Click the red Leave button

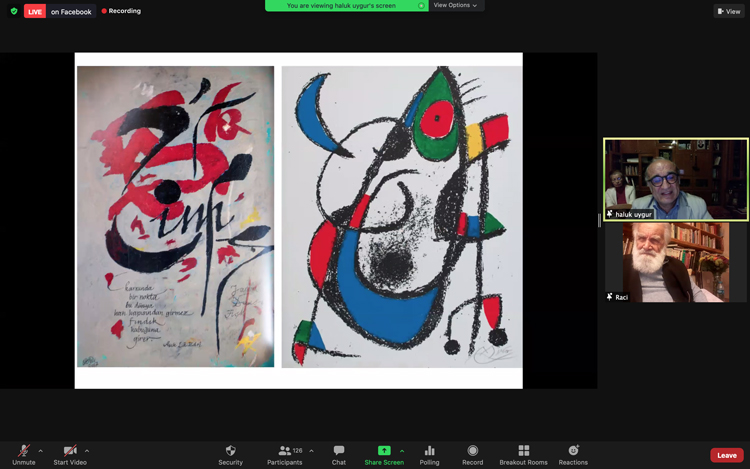coord(727,455)
